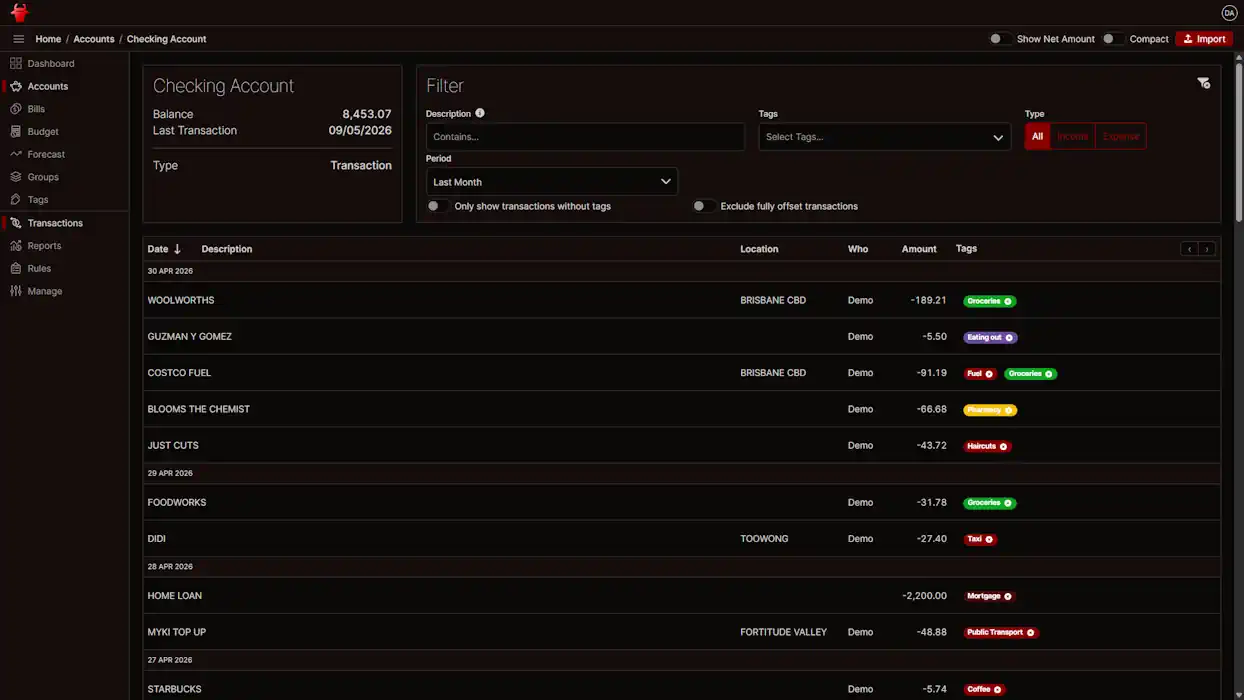Open the Select Tags dropdown
This screenshot has height=700, width=1244.
tap(884, 137)
